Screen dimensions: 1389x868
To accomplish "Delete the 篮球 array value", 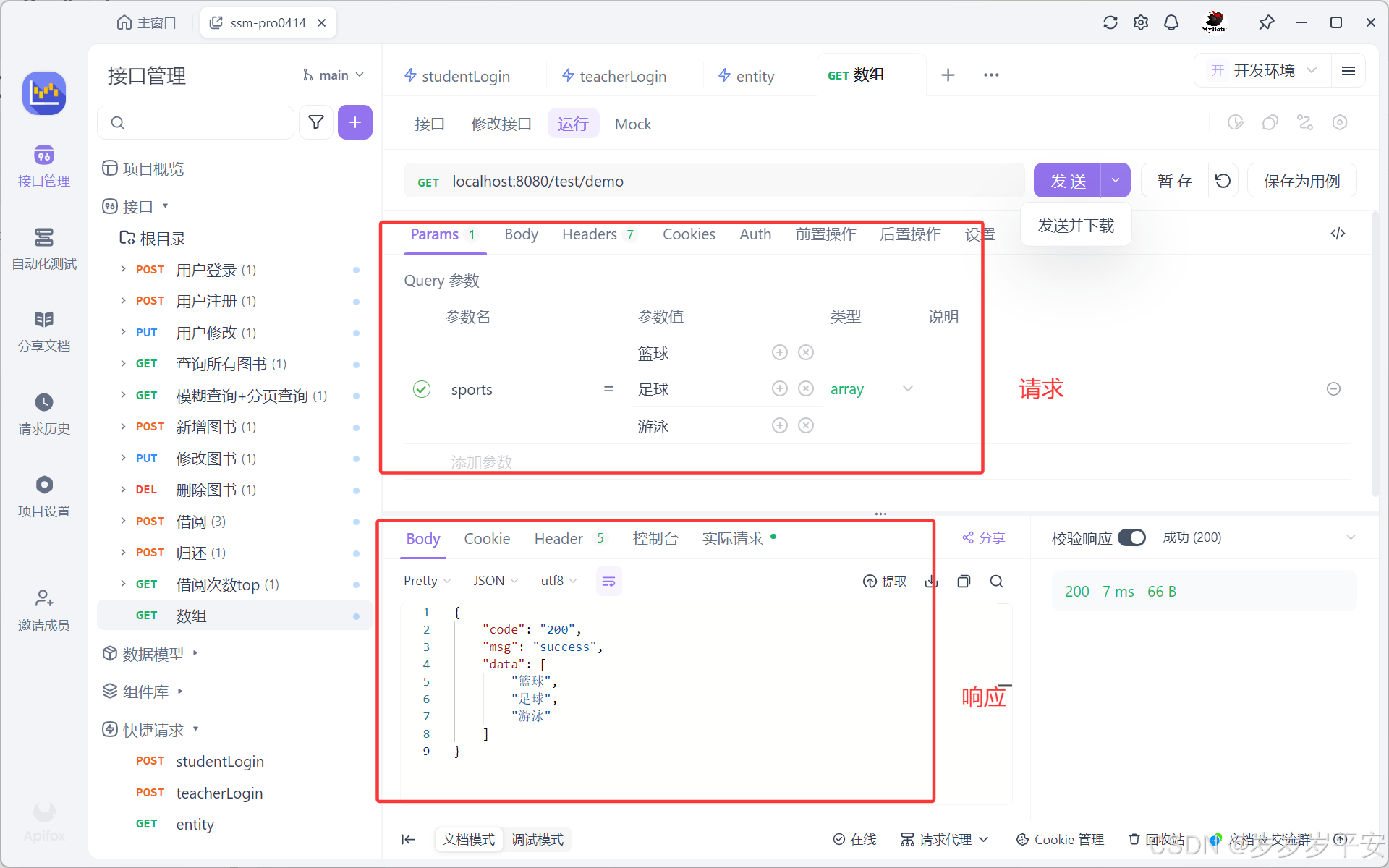I will (806, 352).
